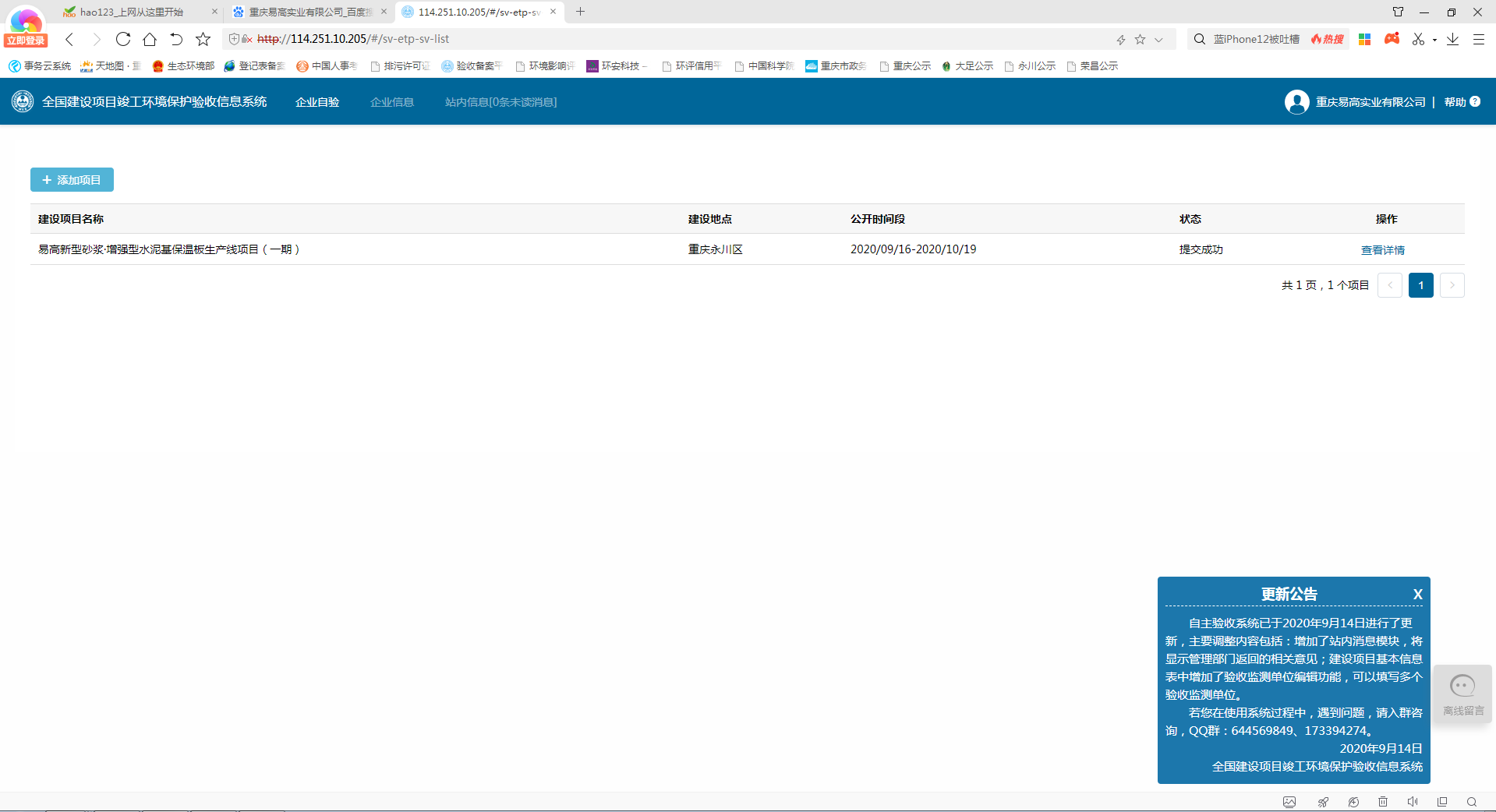1496x812 pixels.
Task: Close the hao123 tab
Action: click(214, 12)
